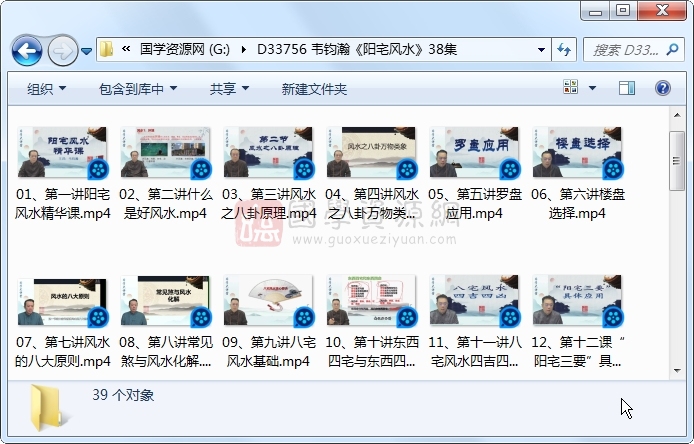Viewport: 694px width, 444px height.
Task: Click the change view icon
Action: click(x=570, y=87)
